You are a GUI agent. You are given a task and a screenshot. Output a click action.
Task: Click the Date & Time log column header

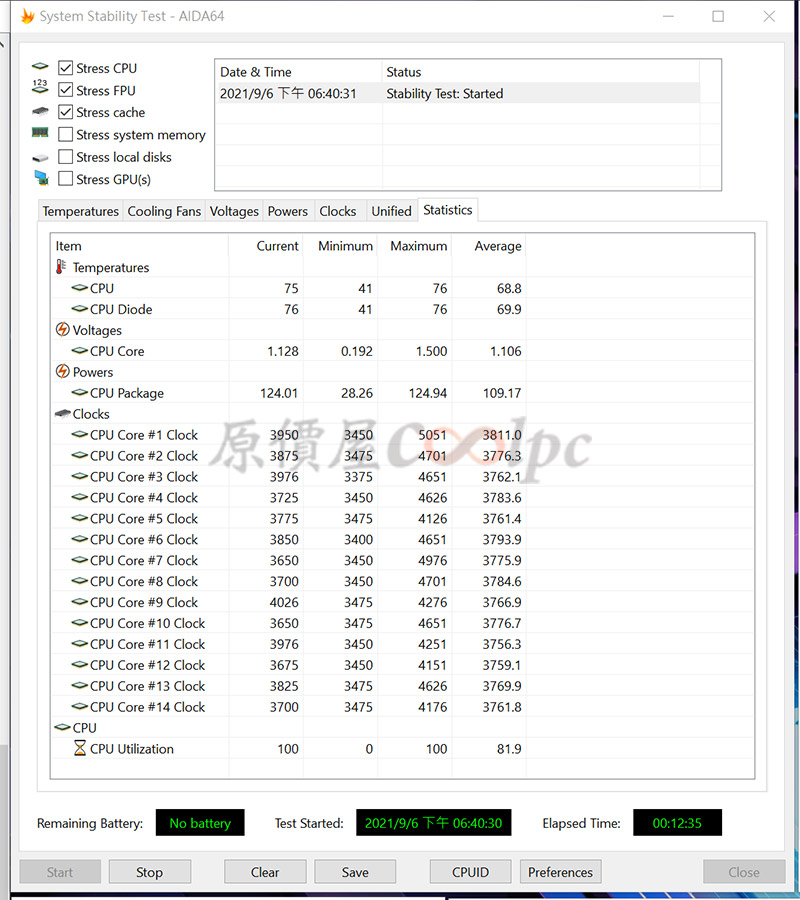pos(298,72)
